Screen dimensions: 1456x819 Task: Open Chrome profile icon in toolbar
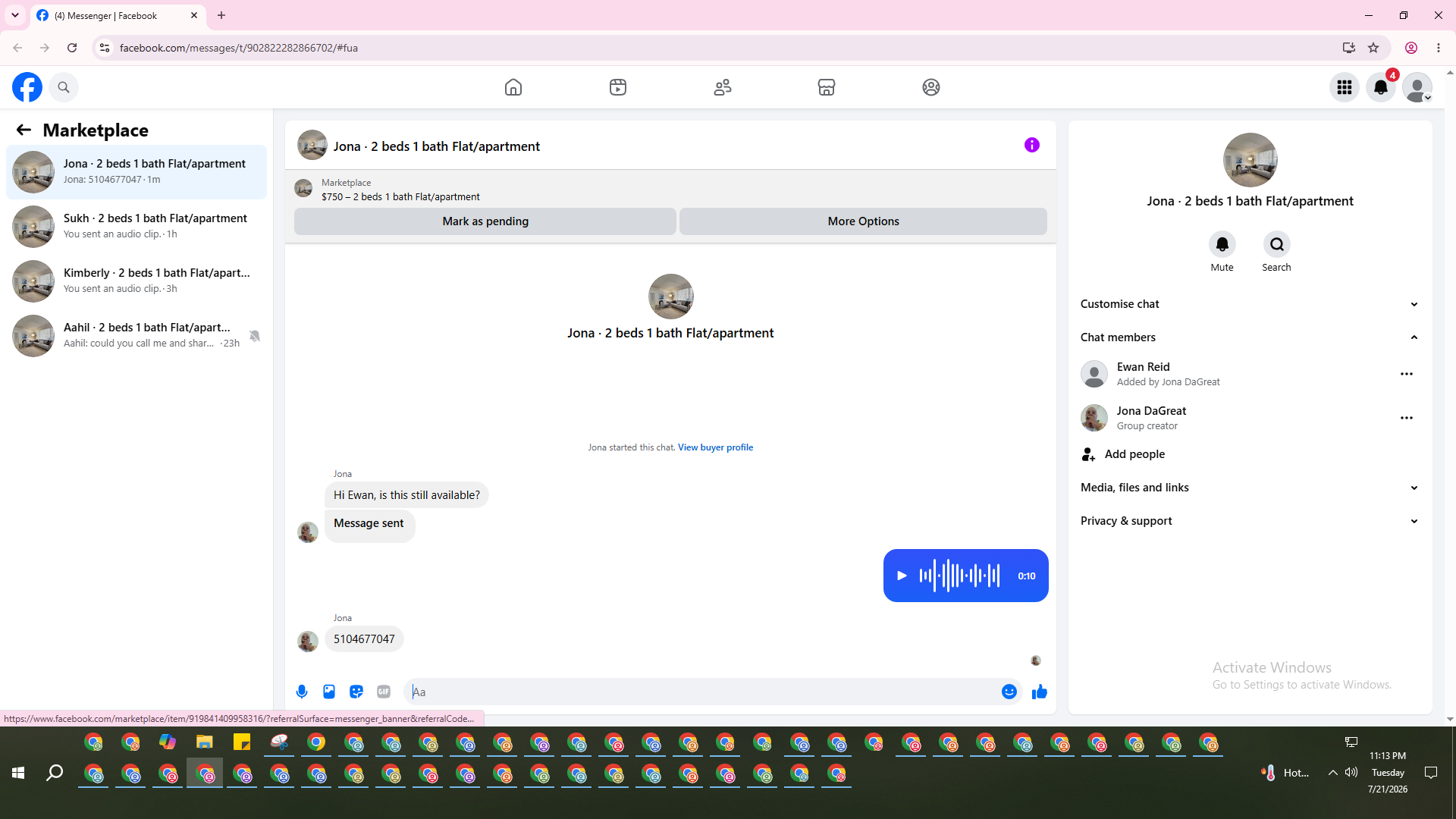coord(1411,48)
